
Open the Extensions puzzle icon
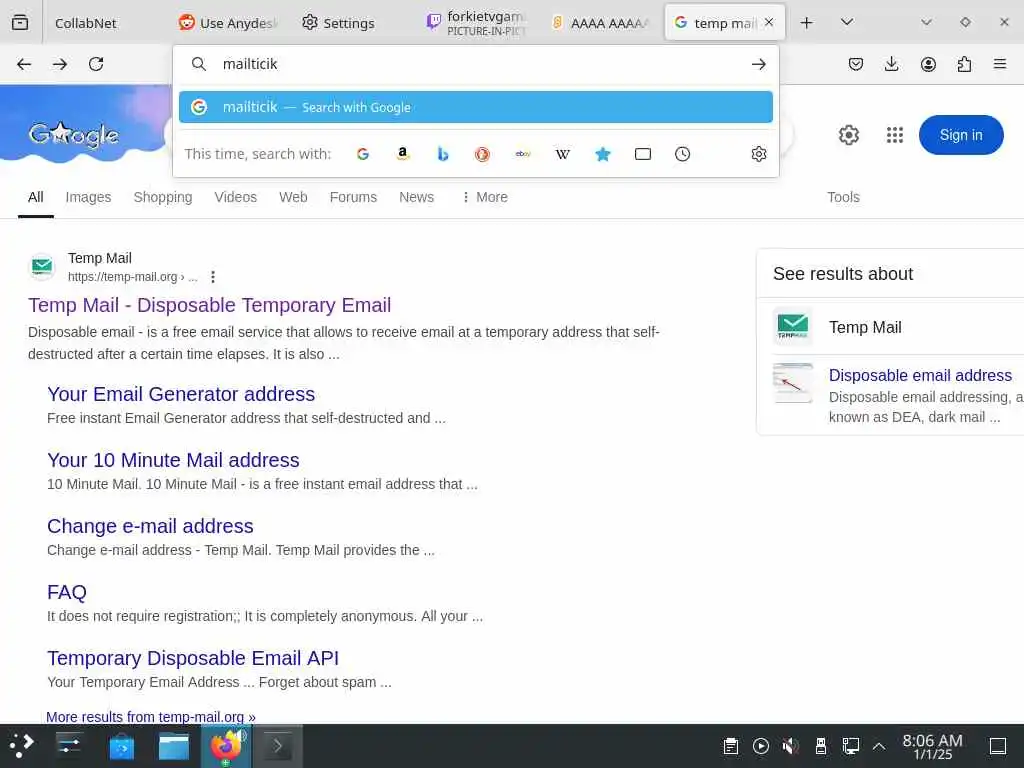click(x=964, y=64)
